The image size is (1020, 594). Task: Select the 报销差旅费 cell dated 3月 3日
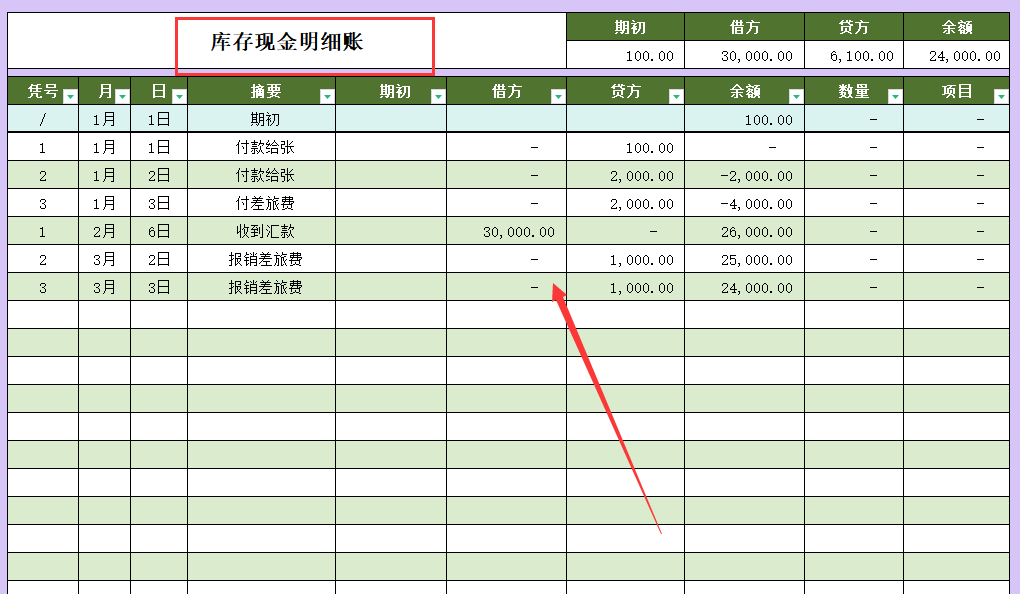click(262, 288)
